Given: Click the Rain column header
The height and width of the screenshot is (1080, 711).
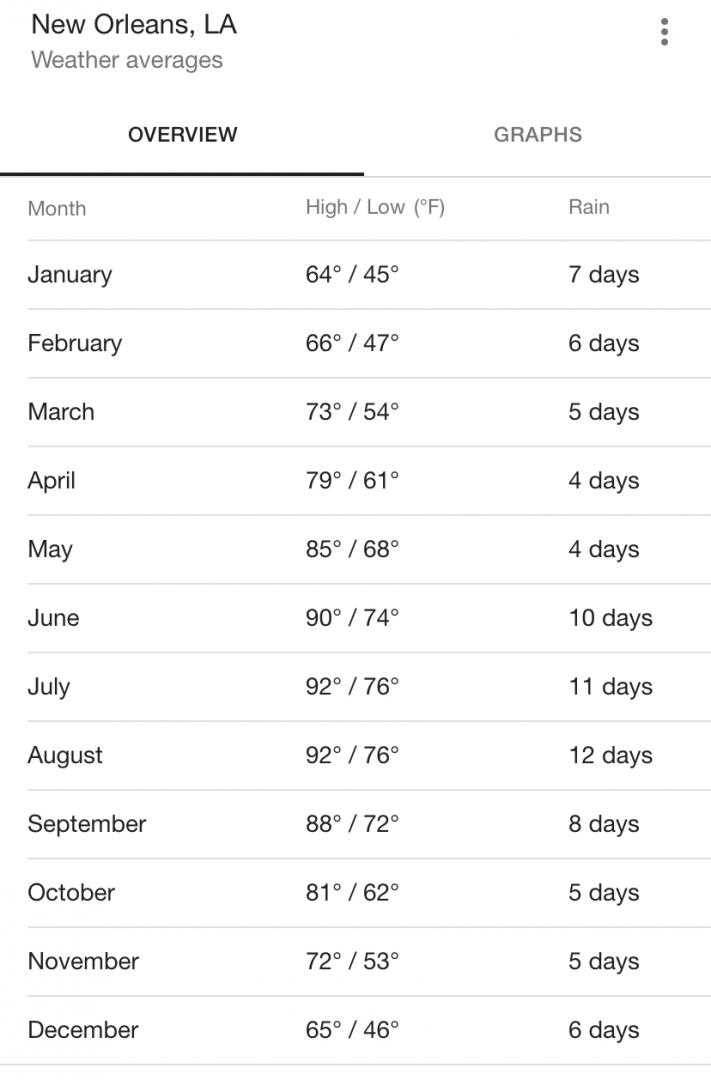Looking at the screenshot, I should point(588,208).
